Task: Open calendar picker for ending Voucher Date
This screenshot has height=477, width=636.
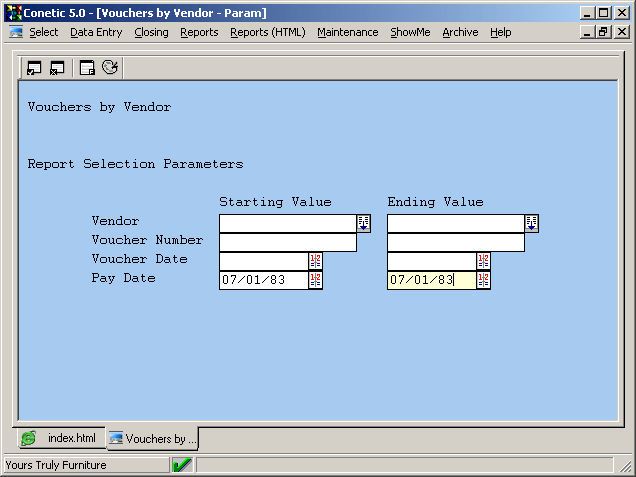Action: pos(484,261)
